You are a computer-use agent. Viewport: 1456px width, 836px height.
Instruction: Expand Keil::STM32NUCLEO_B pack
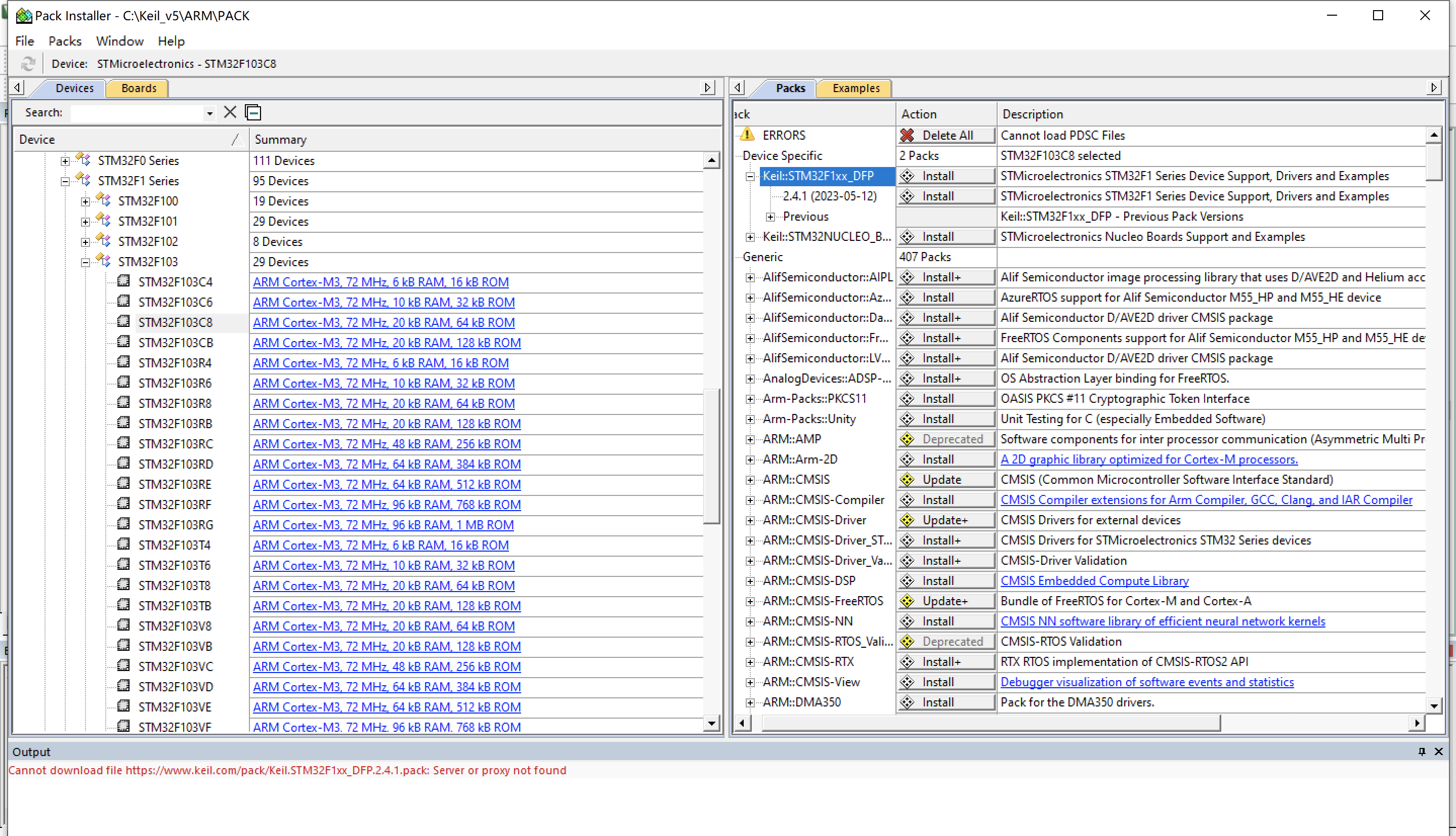[750, 237]
